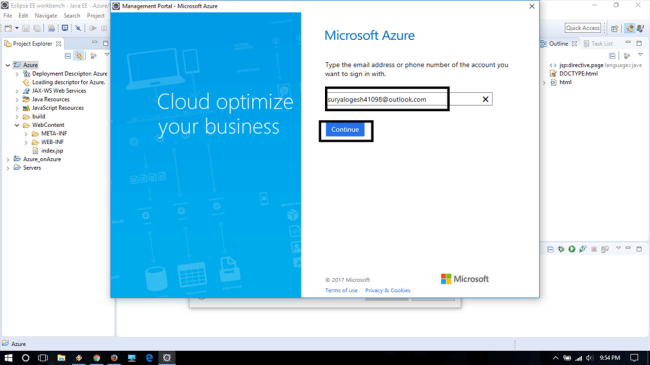Close the Management Portal dialog
This screenshot has width=650, height=365.
coord(532,6)
